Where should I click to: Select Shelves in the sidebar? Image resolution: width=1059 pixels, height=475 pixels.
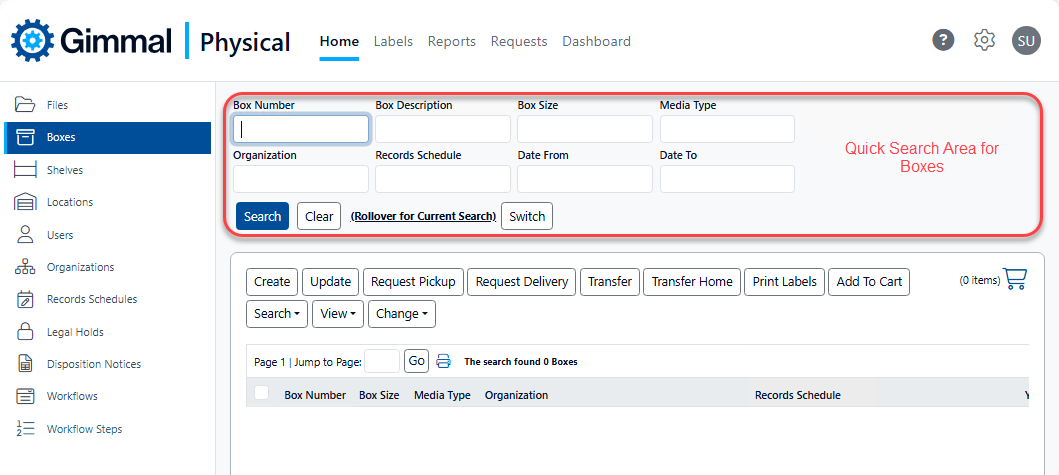[x=64, y=170]
